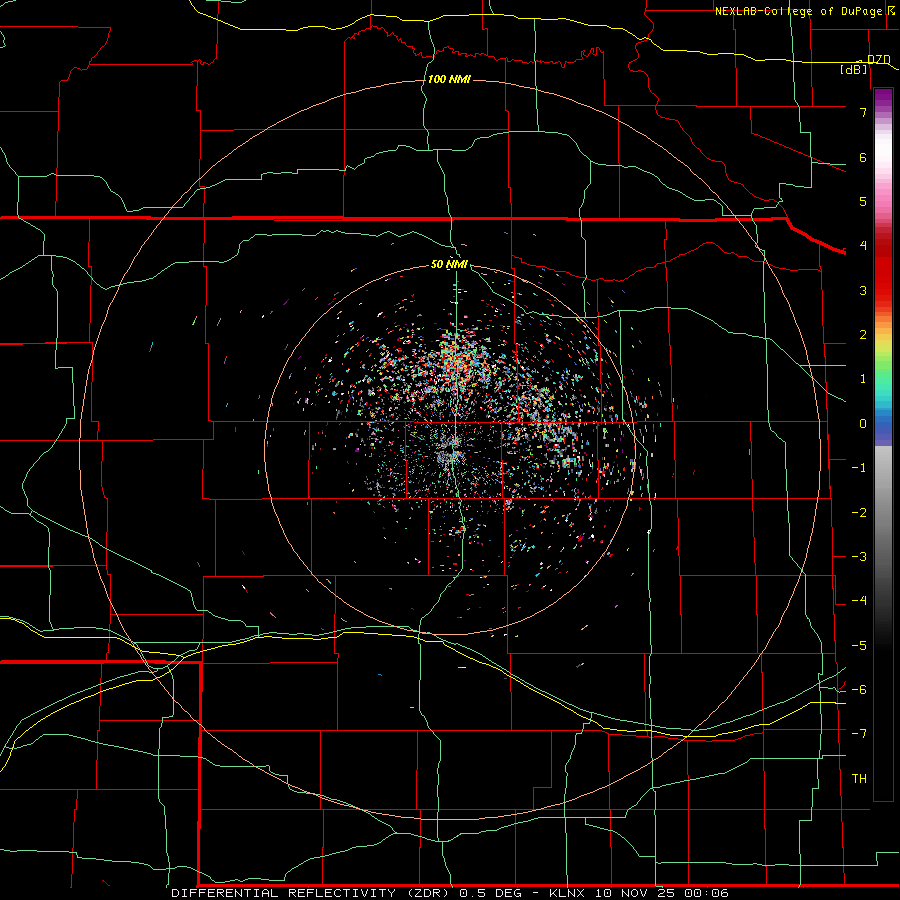Screen dimensions: 900x900
Task: Click the -1 value on the color scale
Action: tap(859, 468)
